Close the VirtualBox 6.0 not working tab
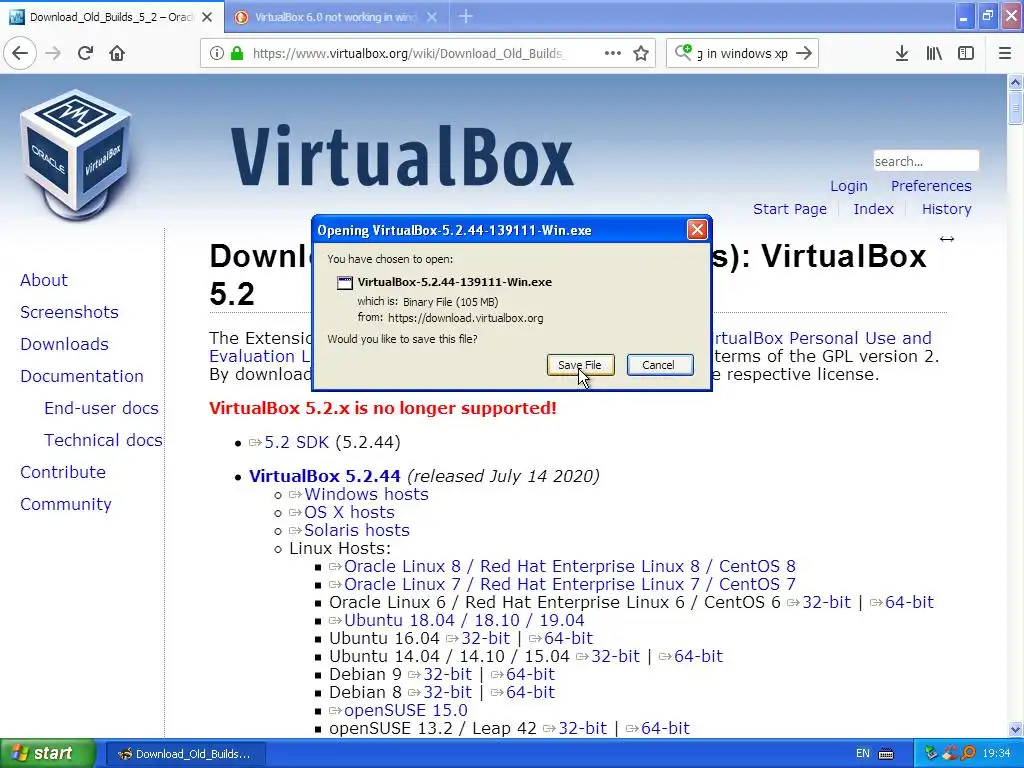Screen dimensions: 1024x768 (x=432, y=17)
